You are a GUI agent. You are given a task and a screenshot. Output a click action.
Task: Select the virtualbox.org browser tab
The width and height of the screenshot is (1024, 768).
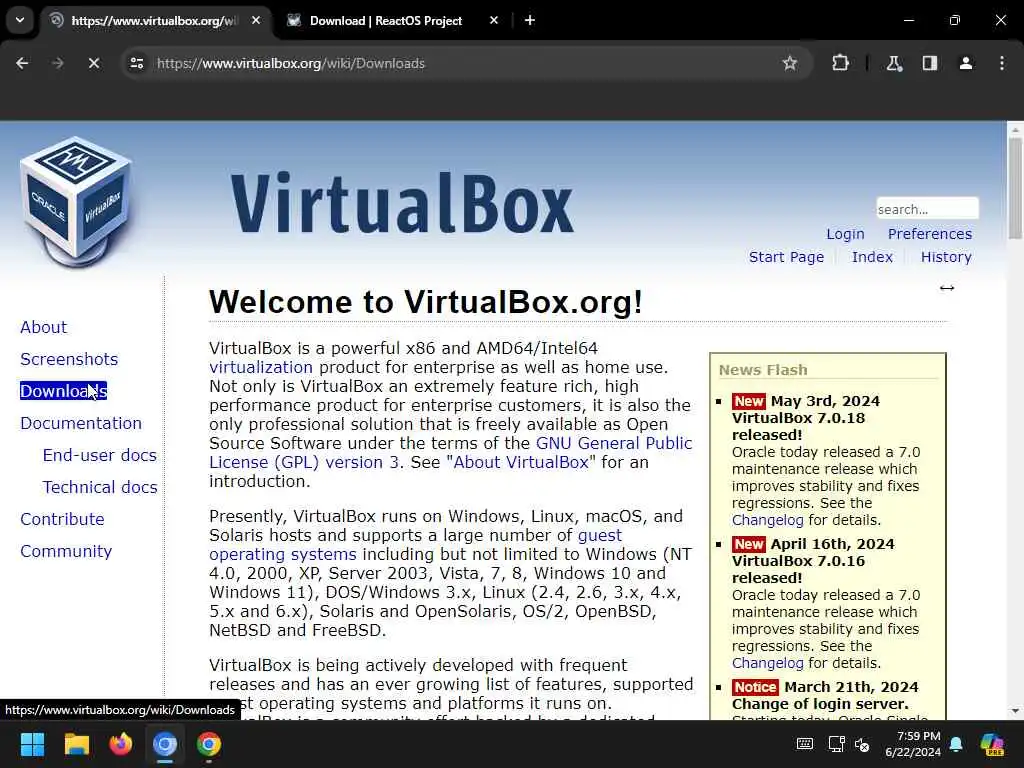155,21
